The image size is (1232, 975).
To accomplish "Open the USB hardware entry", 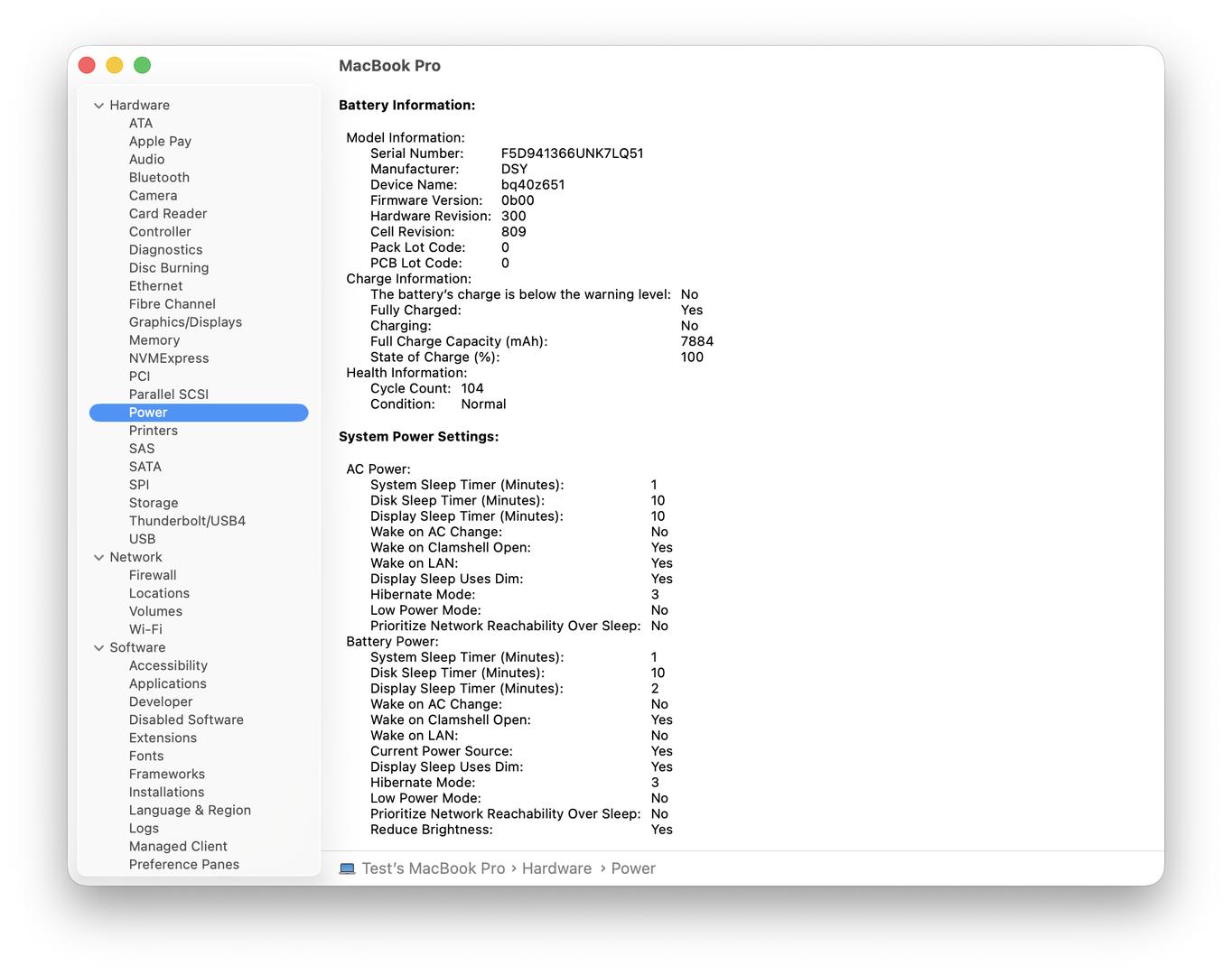I will pos(142,539).
